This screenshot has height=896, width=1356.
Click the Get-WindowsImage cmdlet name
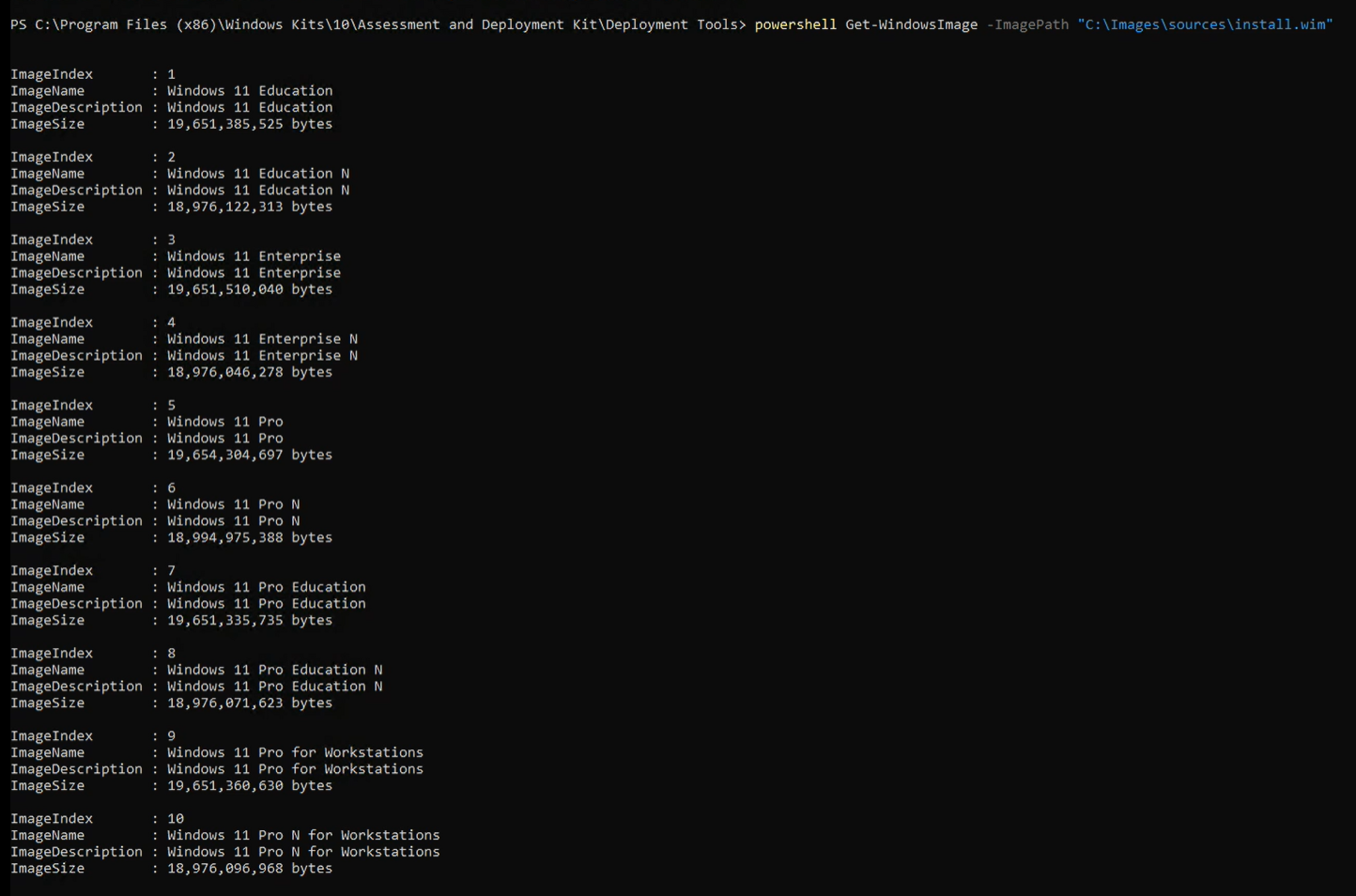911,24
